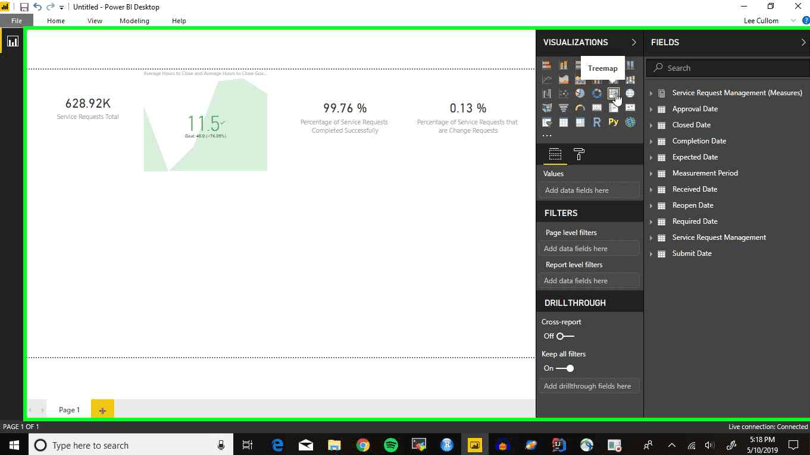The image size is (810, 455).
Task: Select the Stacked column chart visualization
Action: coord(563,65)
